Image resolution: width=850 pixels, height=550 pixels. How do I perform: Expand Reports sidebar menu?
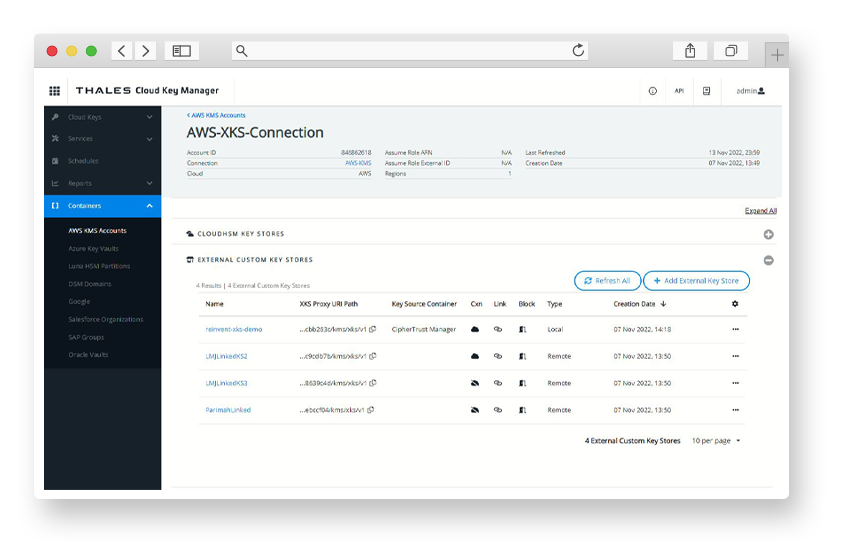click(x=102, y=183)
